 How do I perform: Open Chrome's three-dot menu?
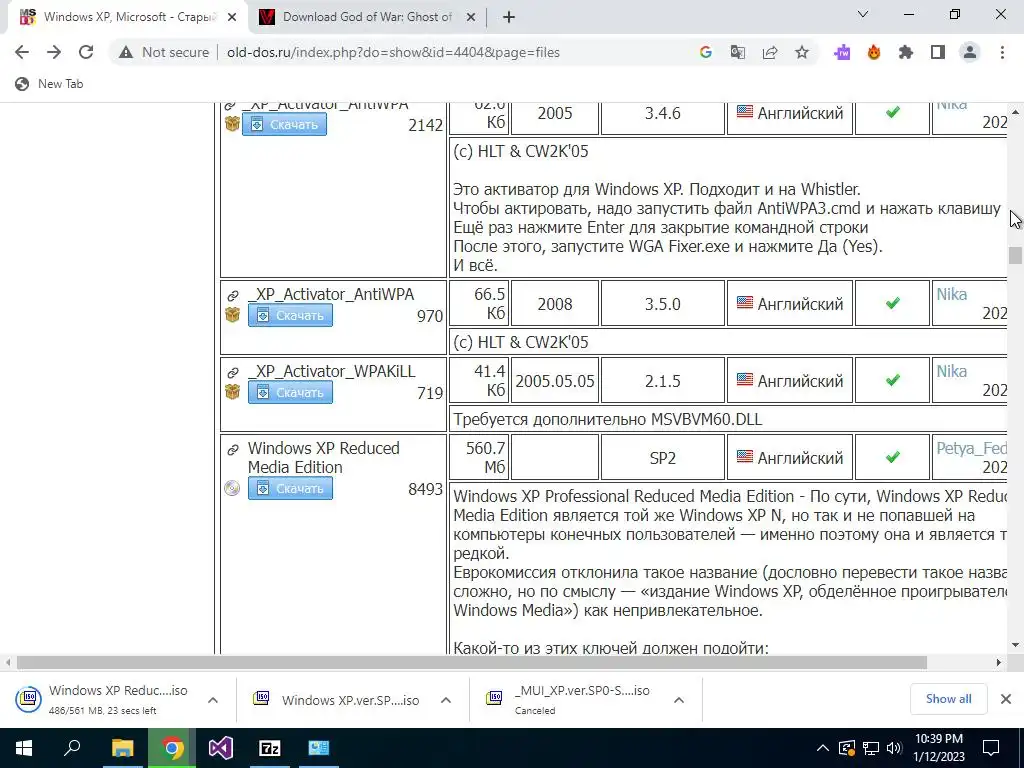(1002, 52)
